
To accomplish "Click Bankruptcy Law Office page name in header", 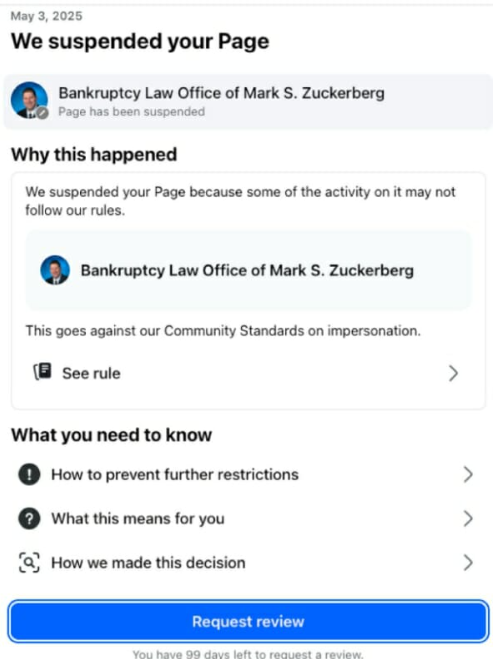I will [x=222, y=93].
